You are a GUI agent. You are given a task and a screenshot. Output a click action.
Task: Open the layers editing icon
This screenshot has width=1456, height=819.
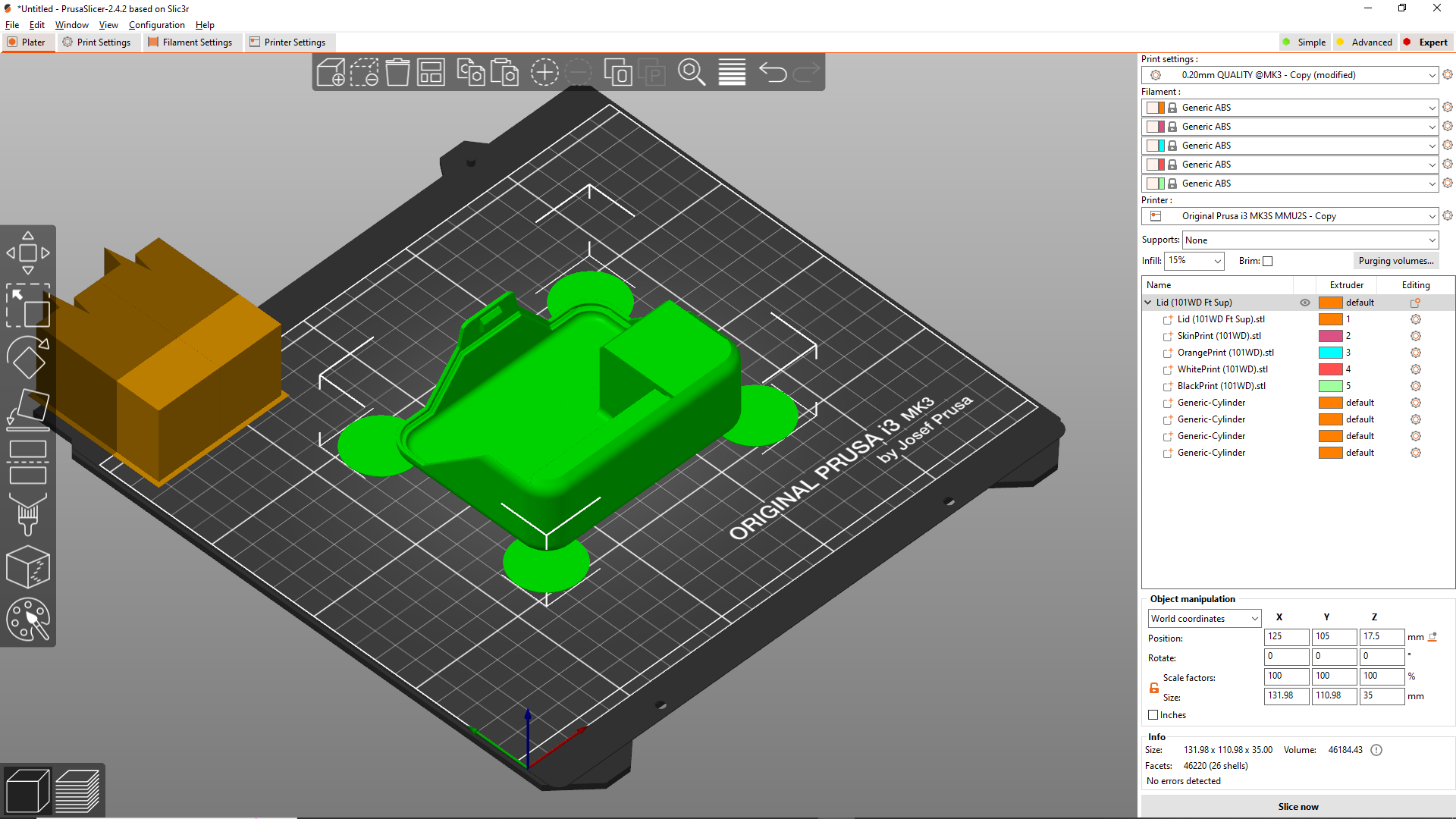pyautogui.click(x=732, y=73)
